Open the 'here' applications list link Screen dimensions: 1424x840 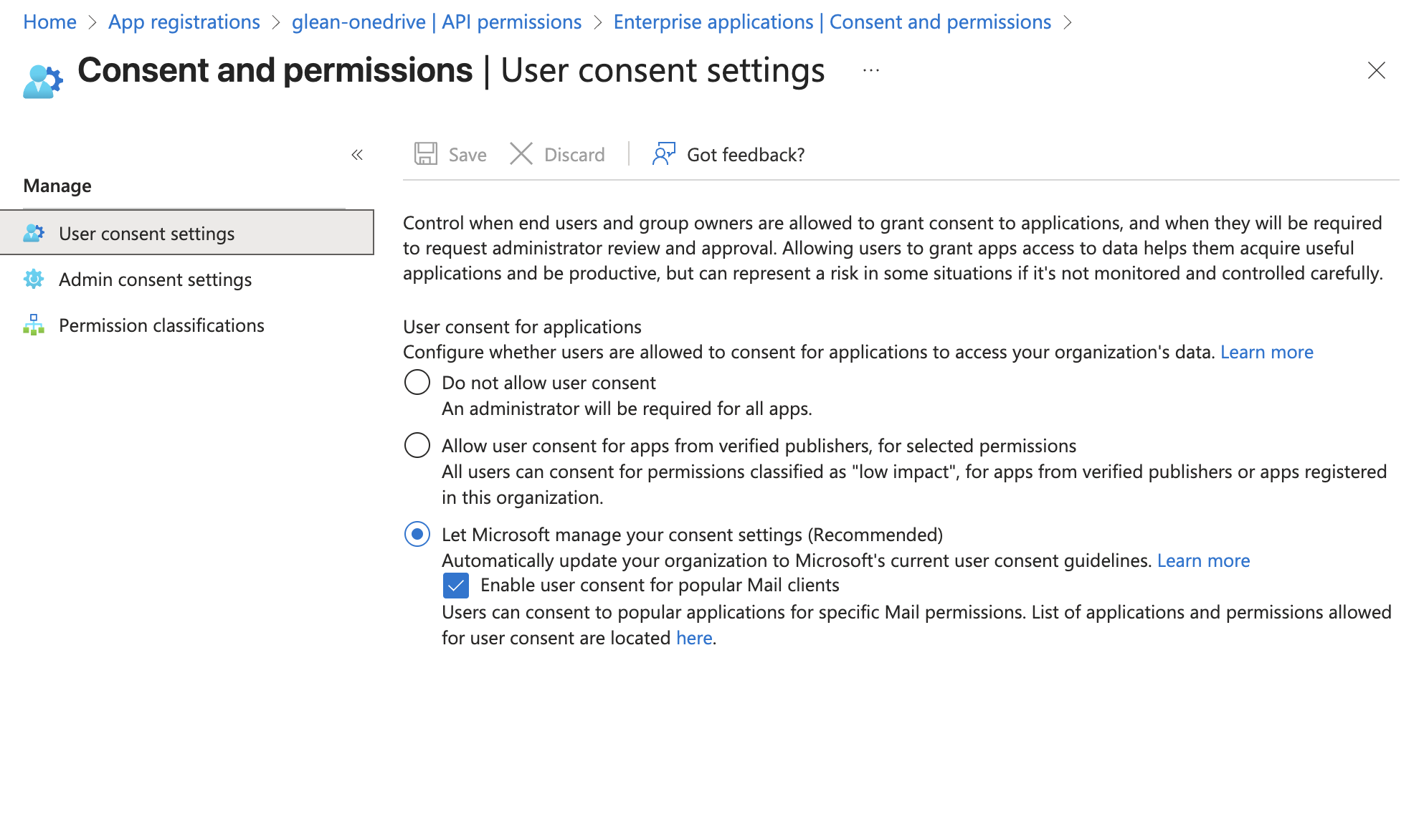pos(694,638)
